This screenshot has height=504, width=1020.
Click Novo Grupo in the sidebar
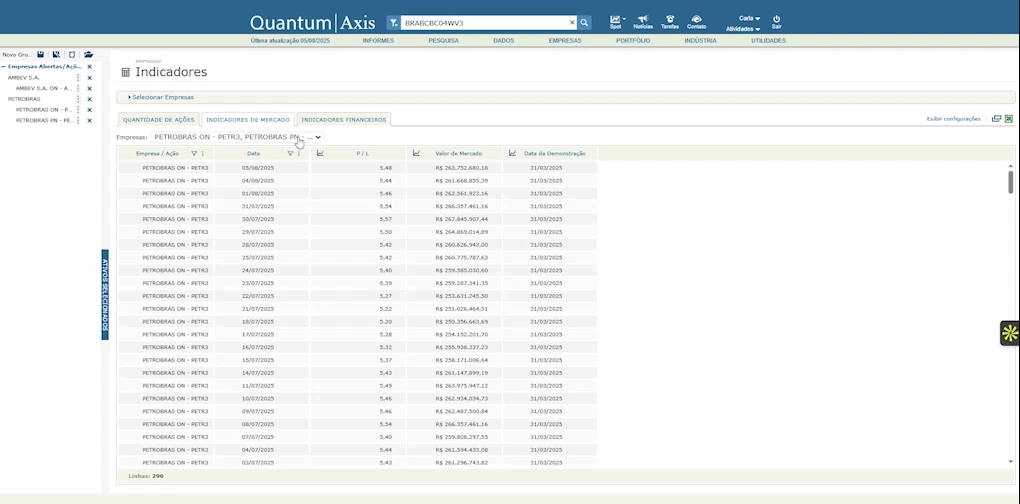point(18,55)
